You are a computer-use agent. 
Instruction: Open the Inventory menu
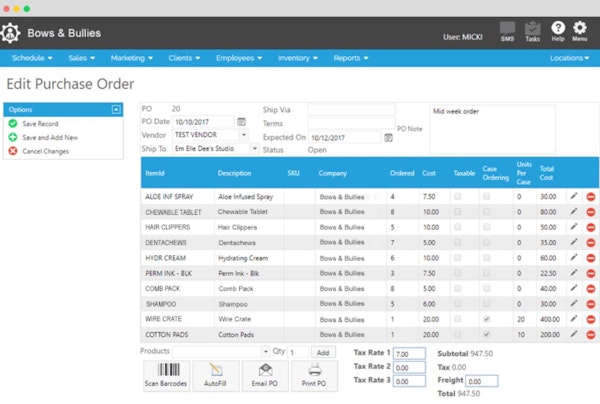pos(298,58)
